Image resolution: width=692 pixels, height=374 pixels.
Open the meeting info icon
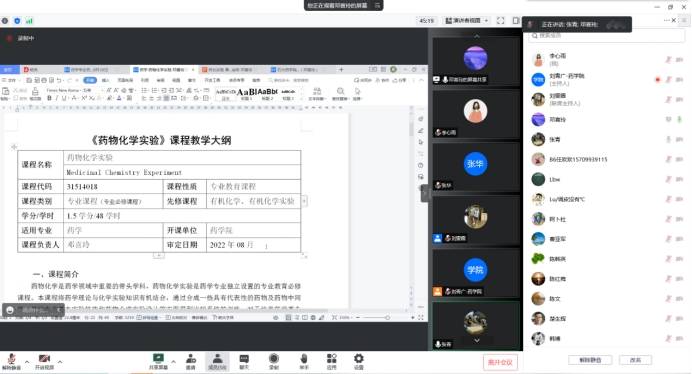[x=5, y=21]
